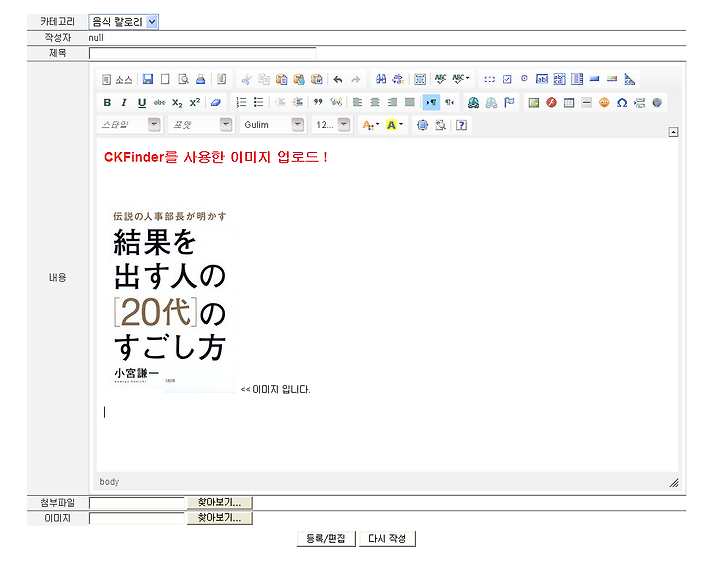This screenshot has width=720, height=566.
Task: Toggle Underline formatting
Action: pos(142,102)
